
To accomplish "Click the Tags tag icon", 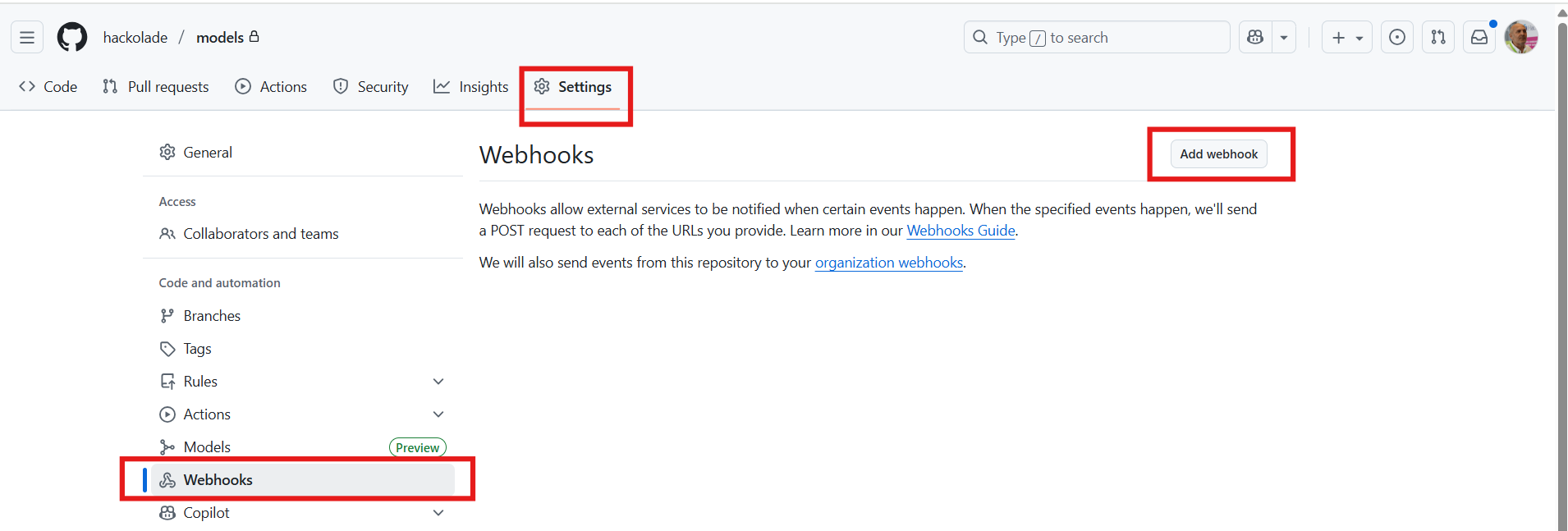I will click(x=167, y=349).
